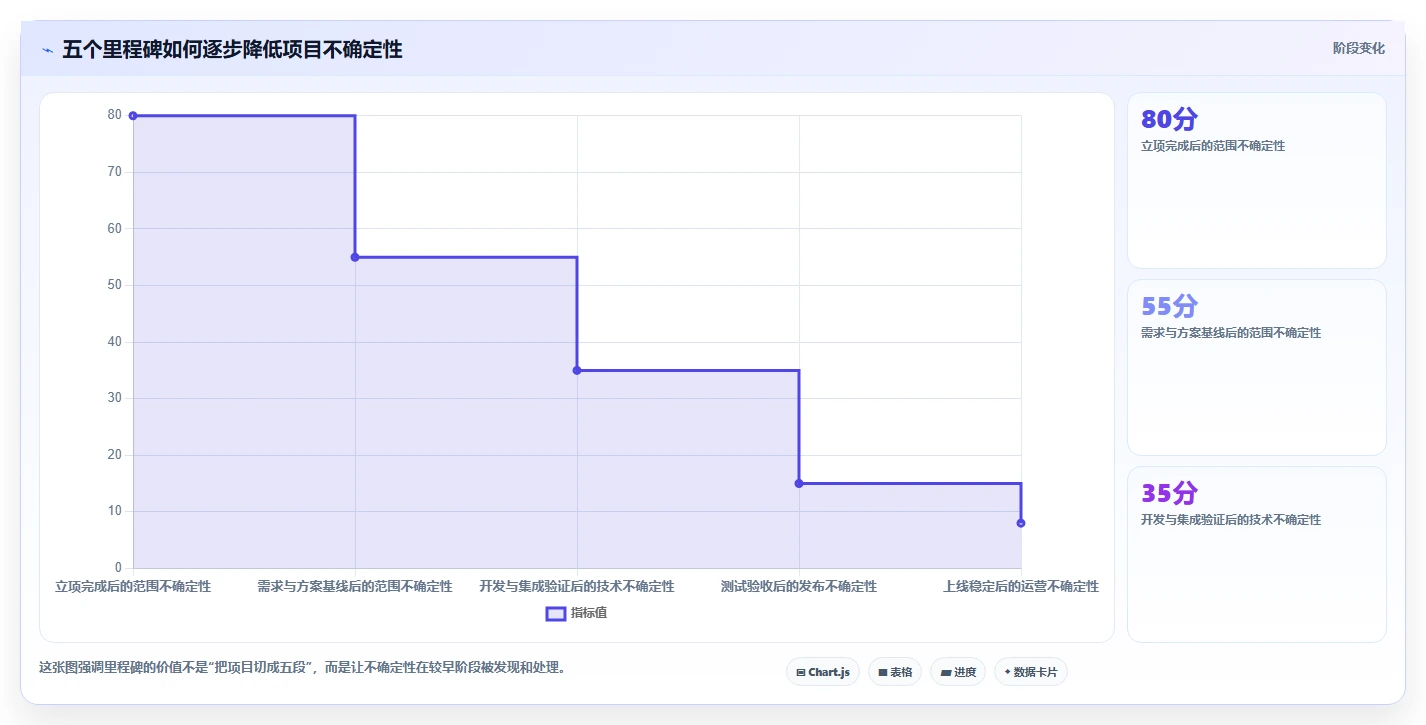This screenshot has height=725, width=1426.
Task: Click the y-axis tick label 0
Action: pyautogui.click(x=118, y=568)
